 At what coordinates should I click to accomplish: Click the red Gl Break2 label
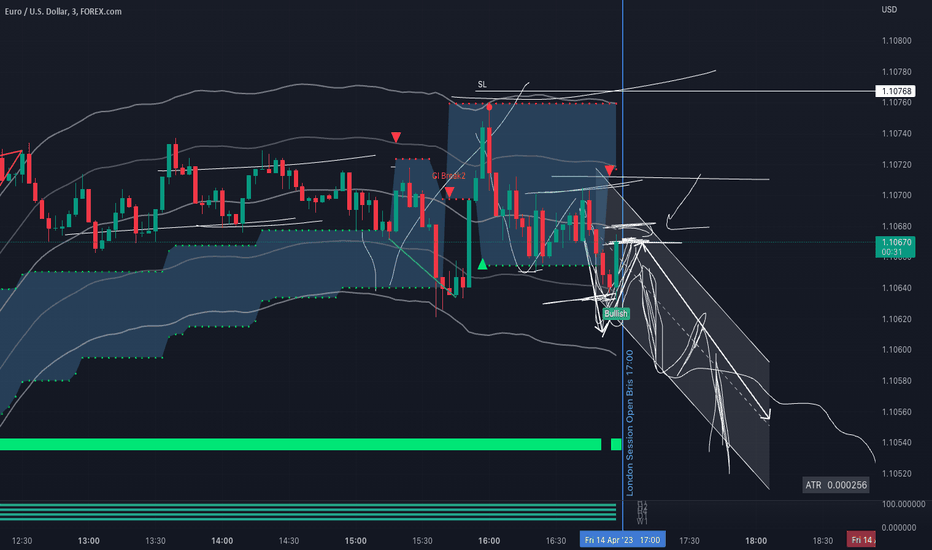pos(449,176)
